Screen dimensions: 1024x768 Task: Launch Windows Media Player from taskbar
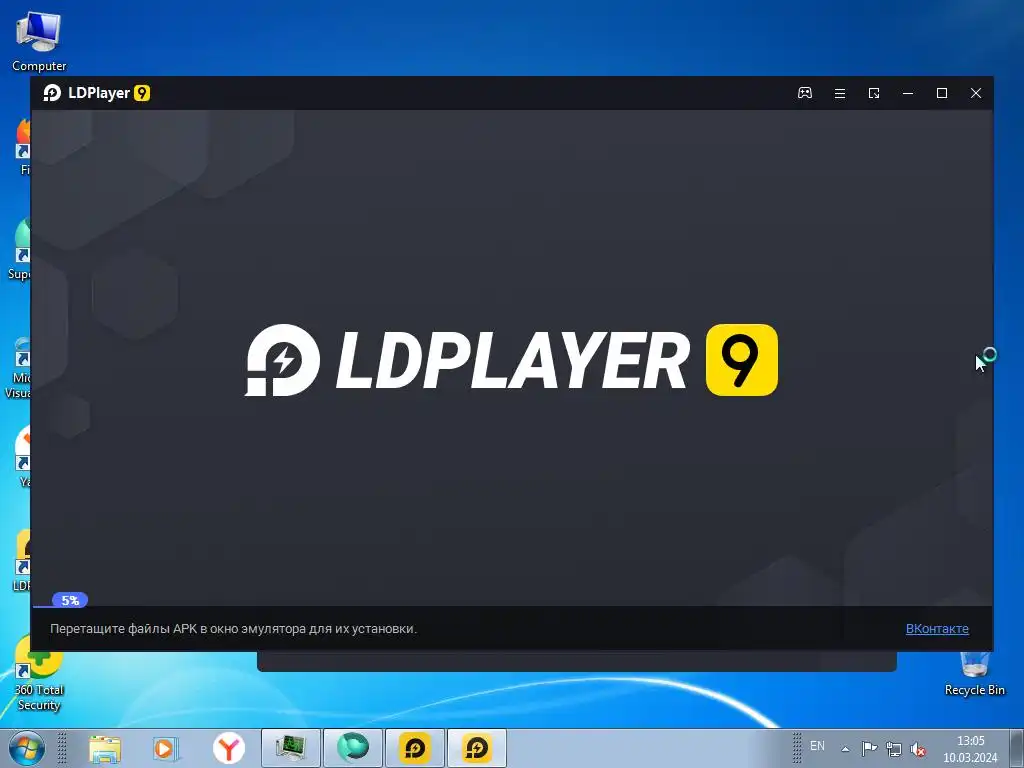[x=166, y=748]
